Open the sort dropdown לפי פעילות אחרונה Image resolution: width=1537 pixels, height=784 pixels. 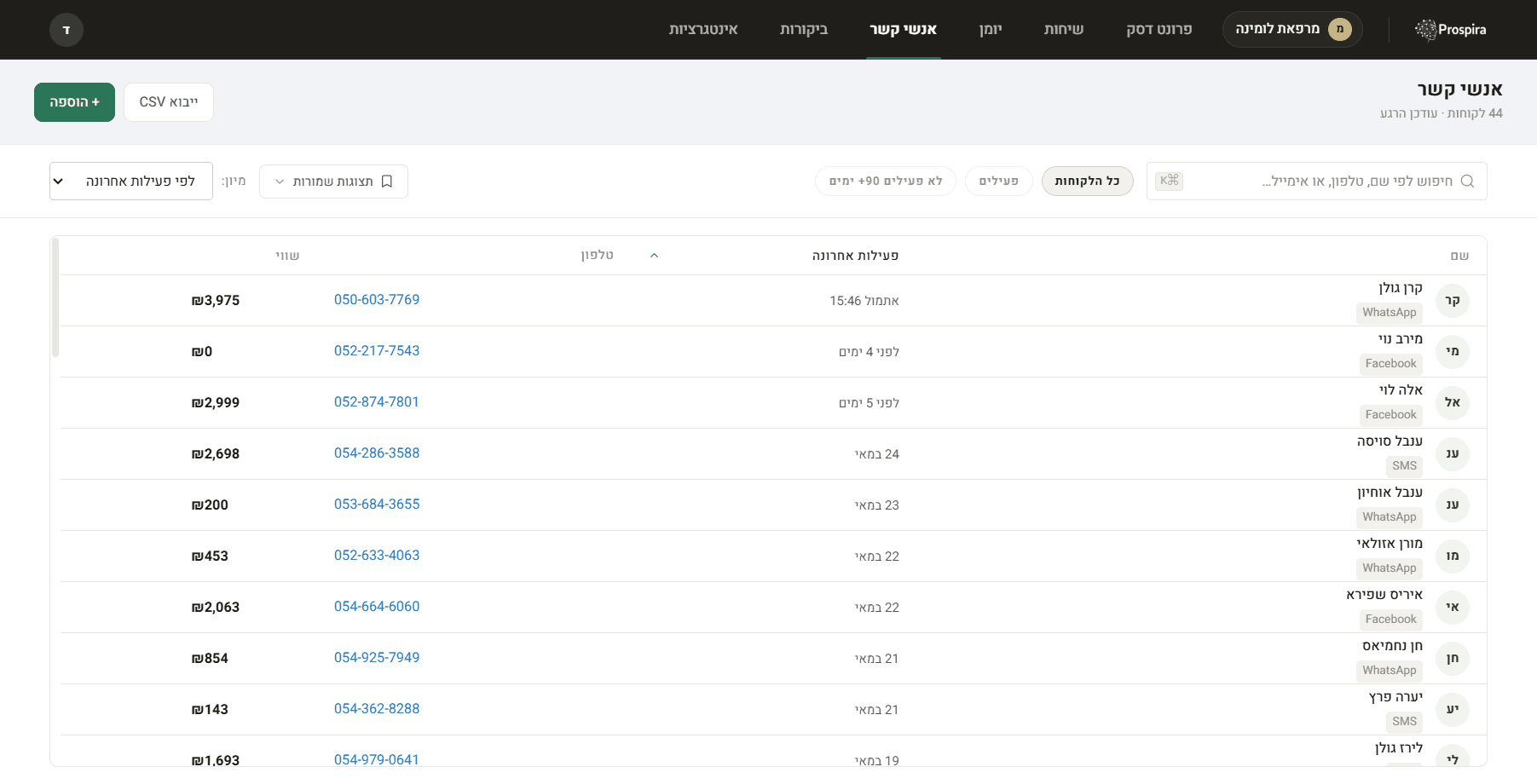[x=131, y=182]
